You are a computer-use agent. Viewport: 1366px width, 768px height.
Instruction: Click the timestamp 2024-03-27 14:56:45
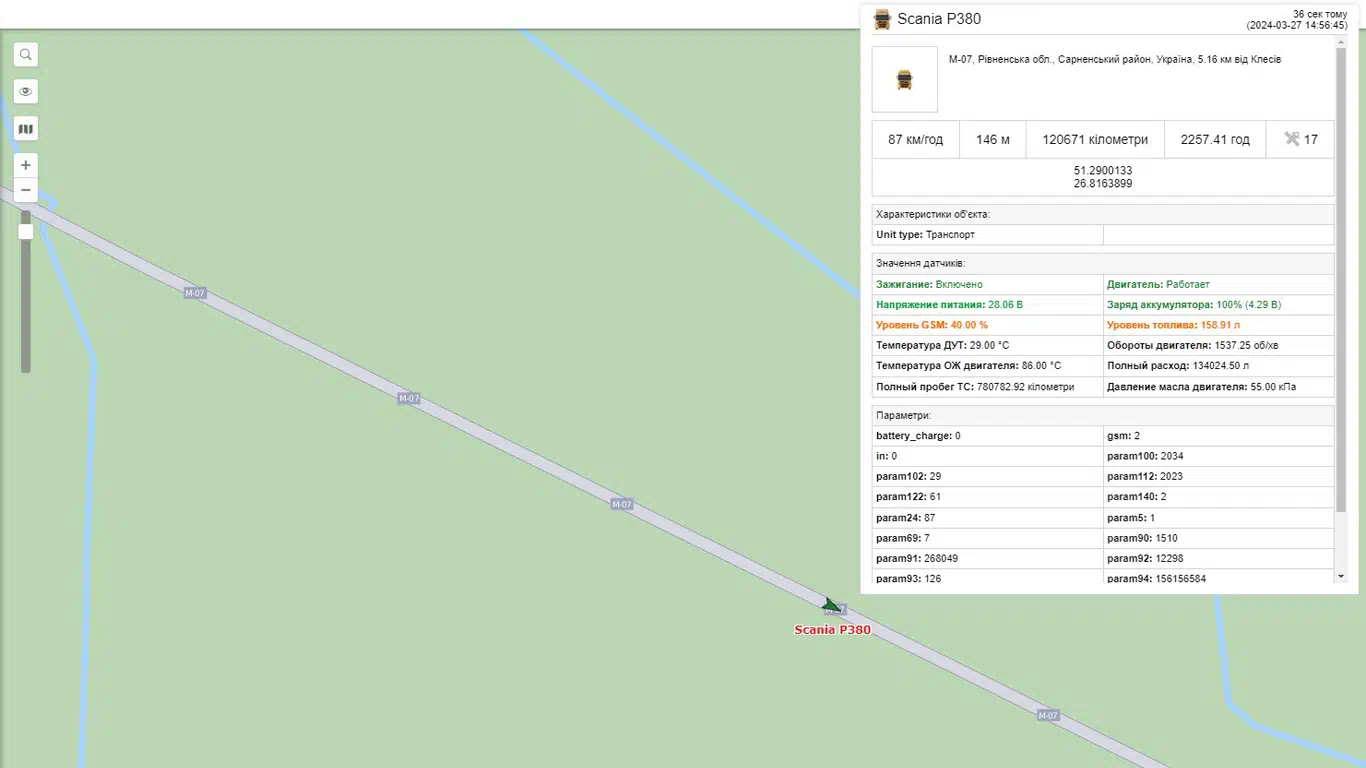[x=1297, y=25]
